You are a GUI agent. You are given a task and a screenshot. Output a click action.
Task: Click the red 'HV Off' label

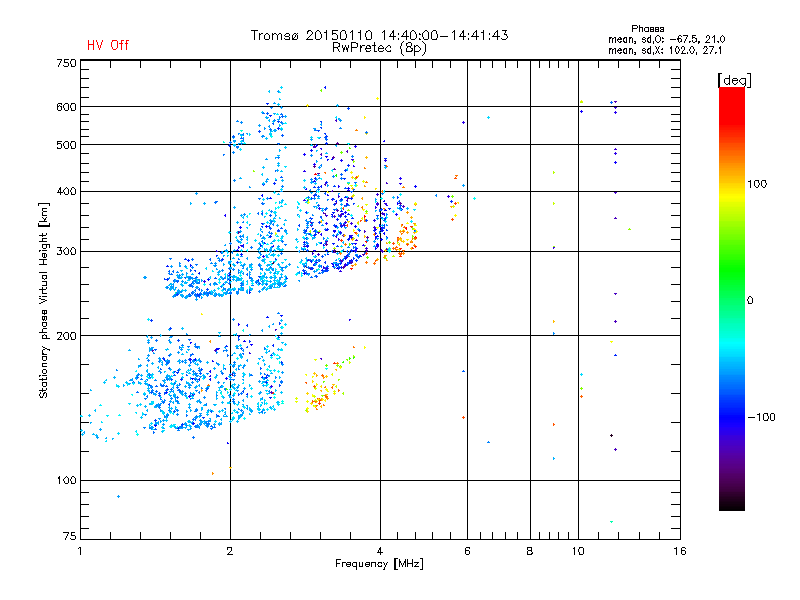[108, 45]
